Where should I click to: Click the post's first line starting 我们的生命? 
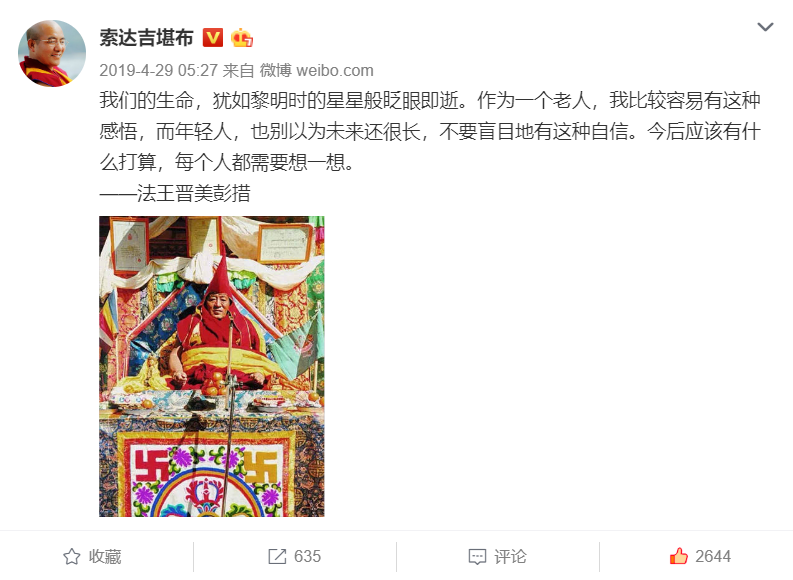430,101
